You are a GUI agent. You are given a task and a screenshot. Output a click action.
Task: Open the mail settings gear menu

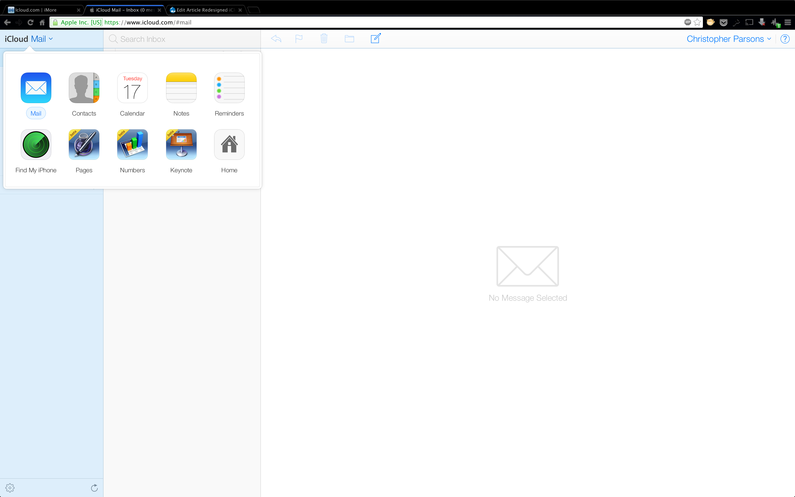click(x=10, y=488)
